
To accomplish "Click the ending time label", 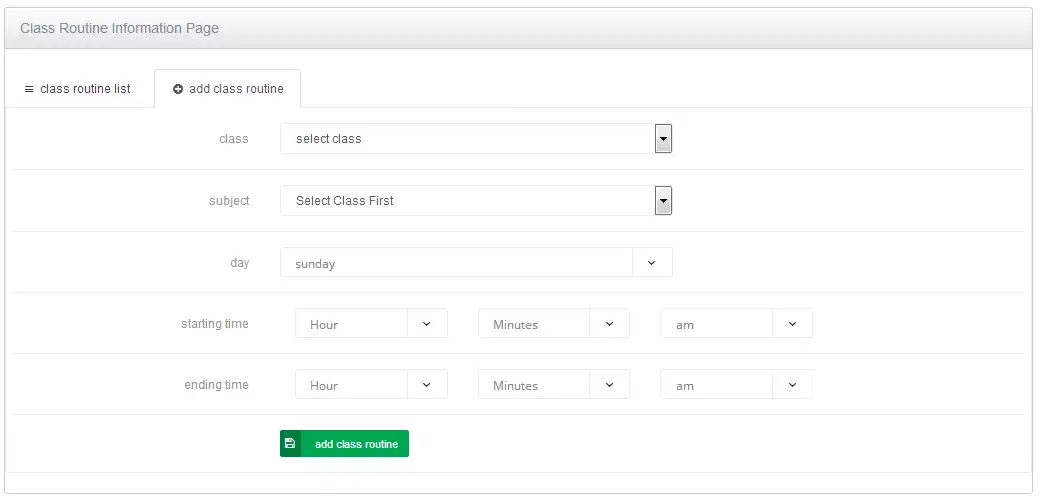I will tap(216, 385).
